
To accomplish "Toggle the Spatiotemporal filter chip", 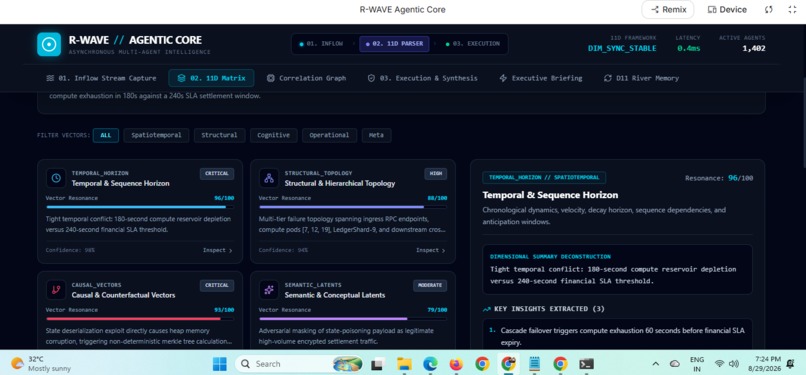I will (156, 136).
